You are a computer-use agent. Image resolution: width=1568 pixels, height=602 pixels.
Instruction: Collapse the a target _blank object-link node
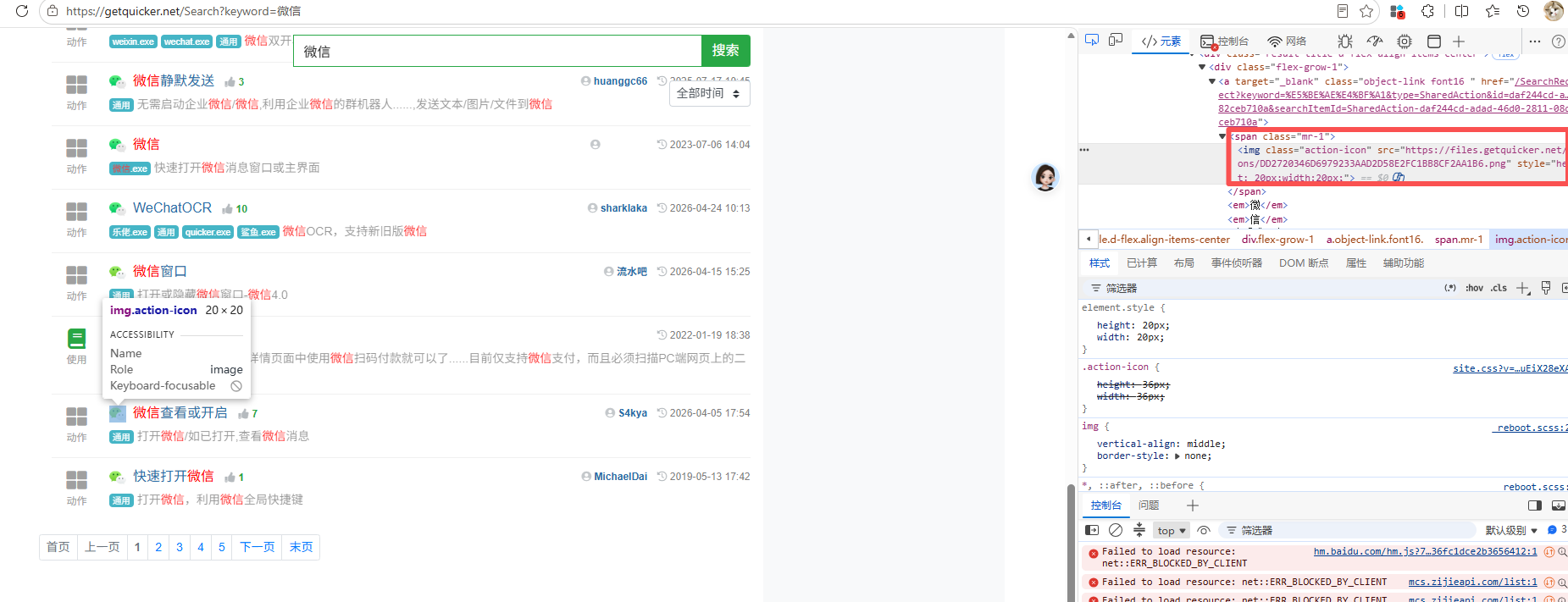tap(1212, 81)
